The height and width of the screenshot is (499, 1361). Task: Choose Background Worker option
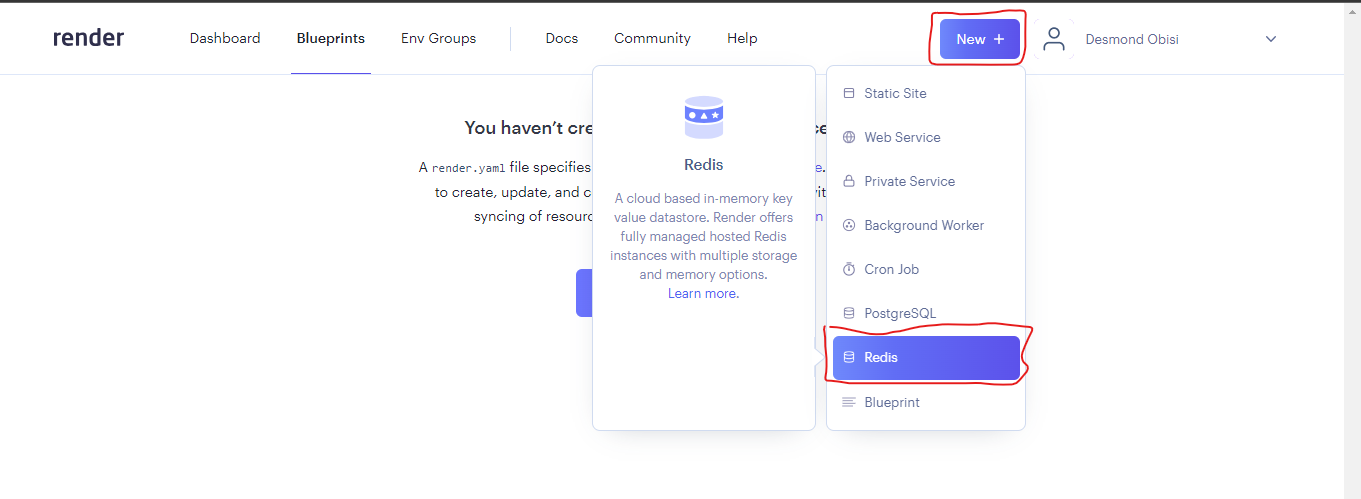click(926, 225)
